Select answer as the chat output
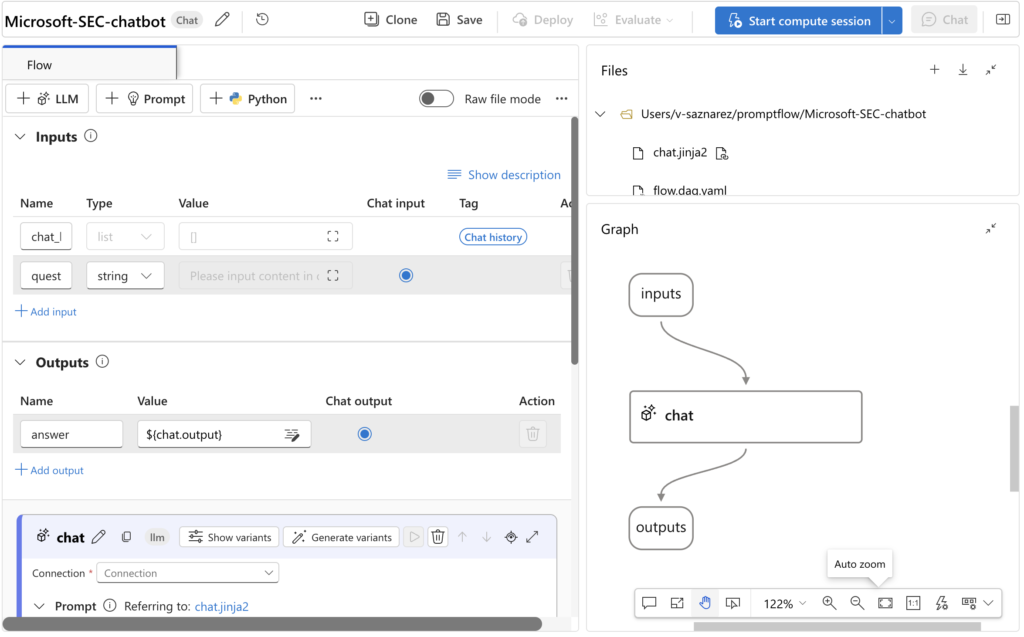The image size is (1024, 637). click(364, 433)
